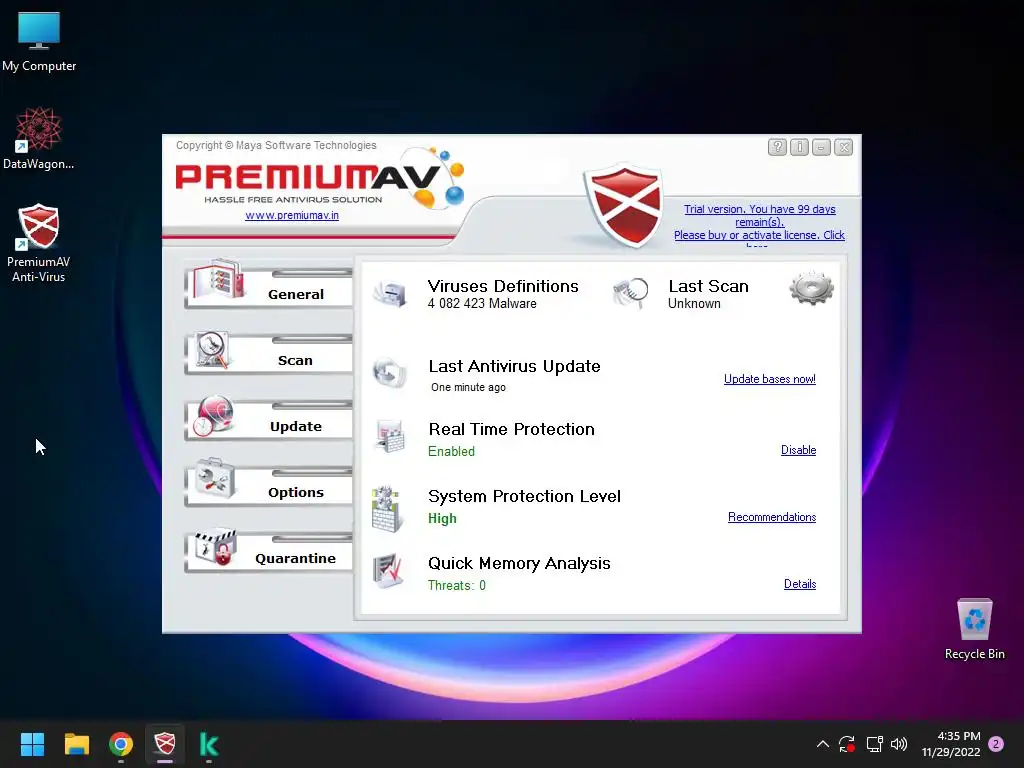Click the sync tray icon with red dot

[847, 744]
